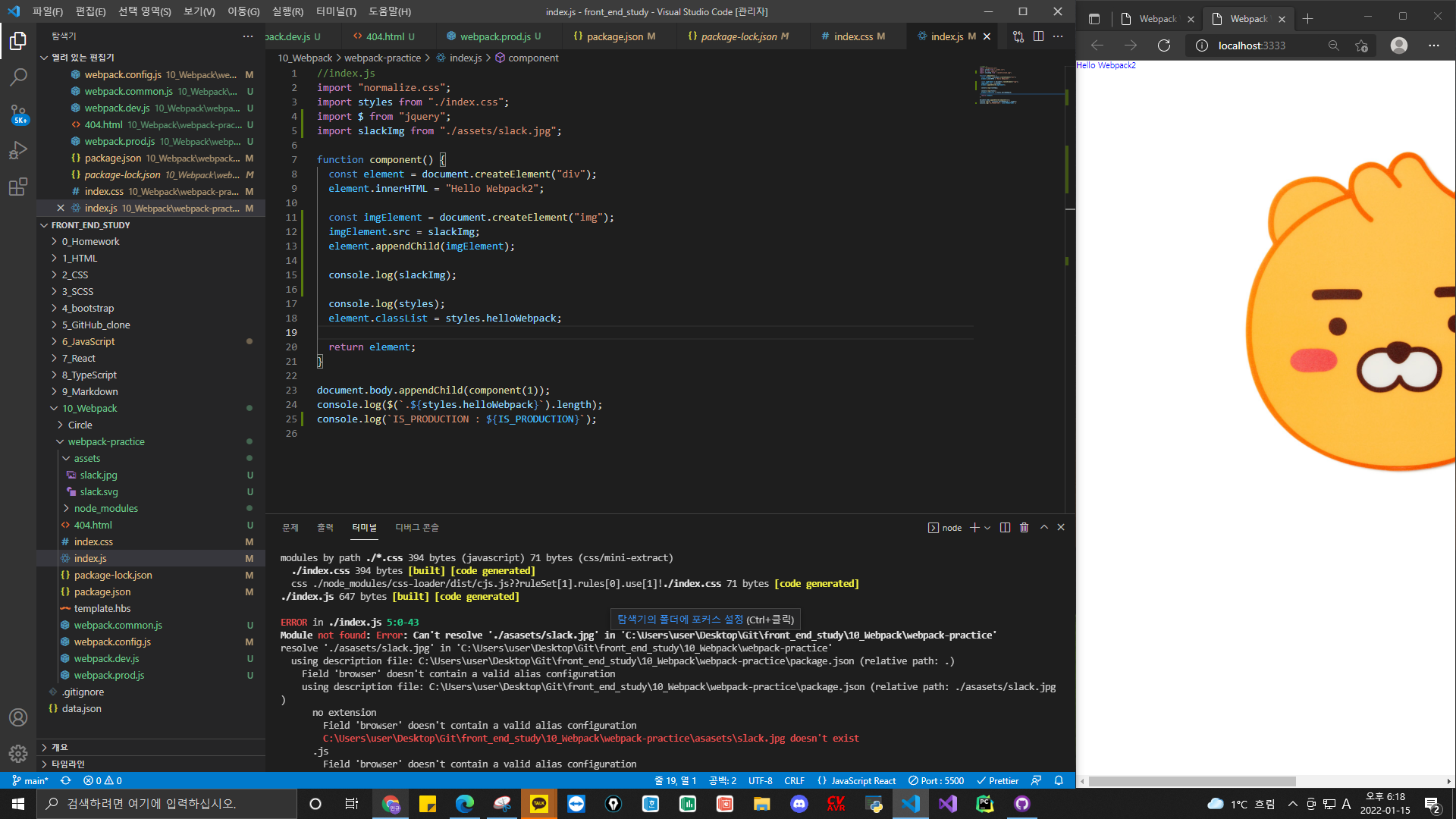Open the Run and Debug view
1456x819 pixels.
click(18, 150)
